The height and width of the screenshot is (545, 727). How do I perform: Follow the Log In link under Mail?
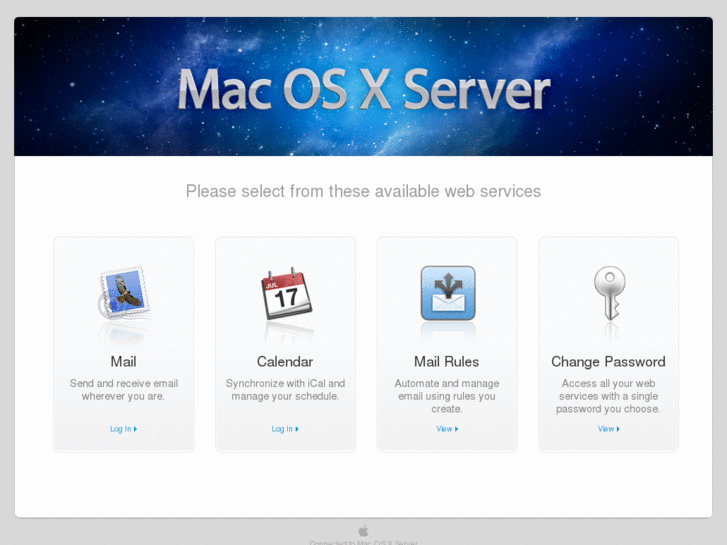(x=123, y=429)
